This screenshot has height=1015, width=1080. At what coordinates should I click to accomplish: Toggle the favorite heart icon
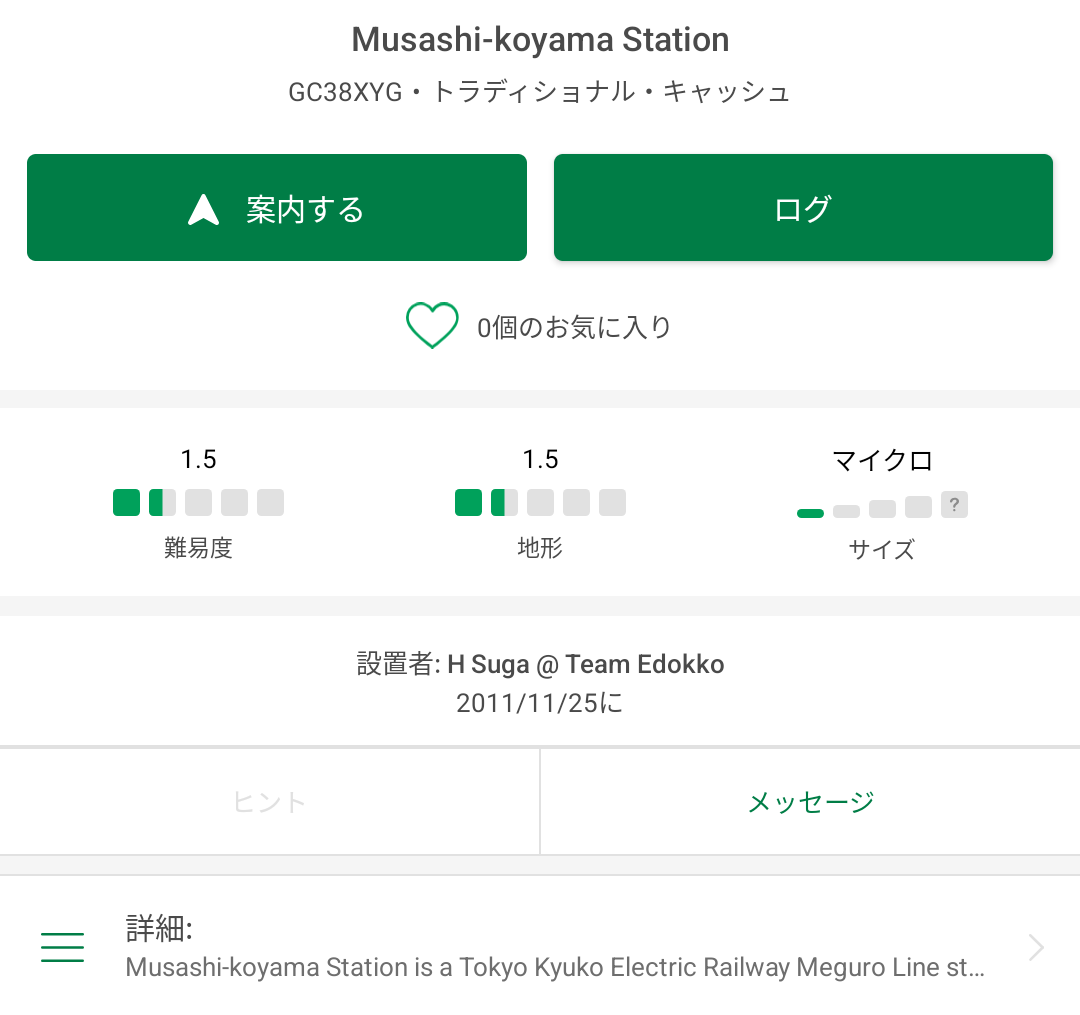point(432,326)
